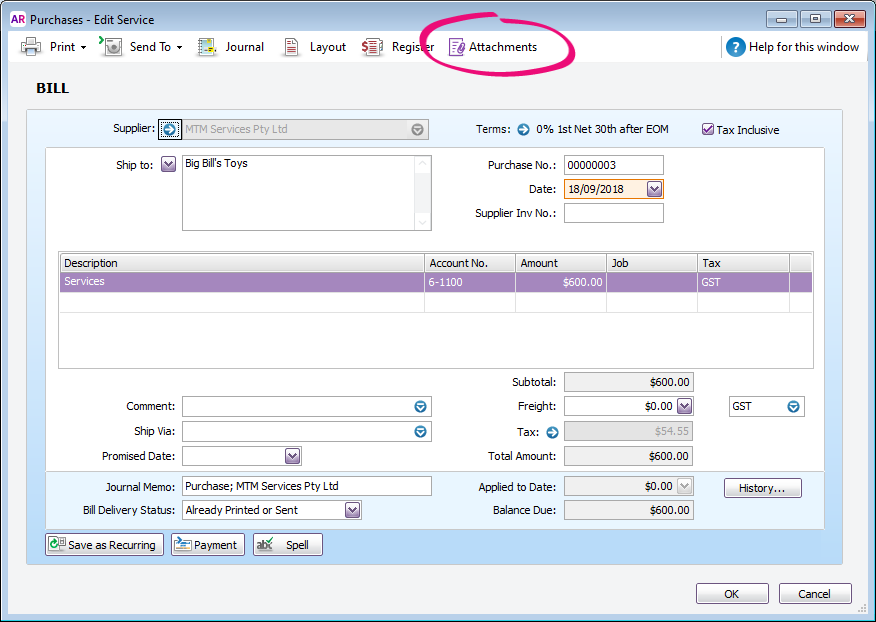The image size is (876, 622).
Task: Click the Payment button
Action: pos(207,545)
